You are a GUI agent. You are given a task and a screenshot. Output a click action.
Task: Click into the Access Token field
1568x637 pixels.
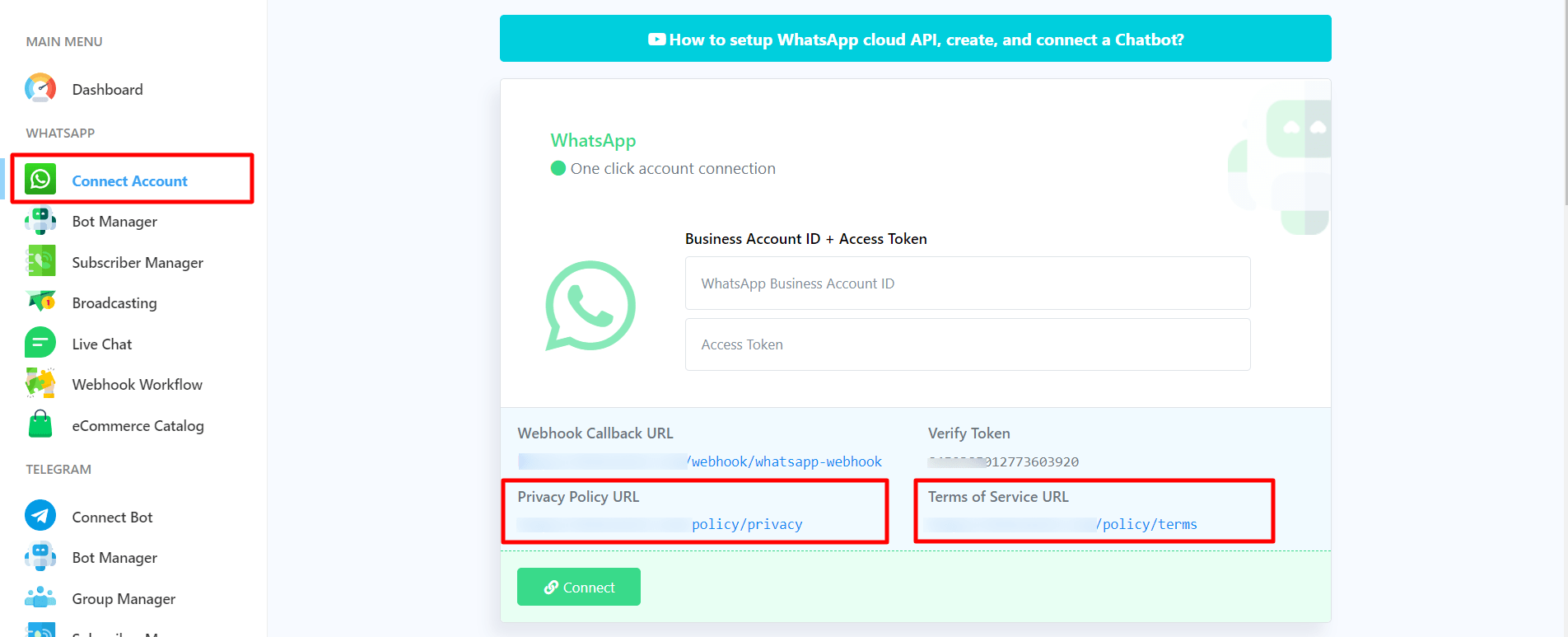967,344
